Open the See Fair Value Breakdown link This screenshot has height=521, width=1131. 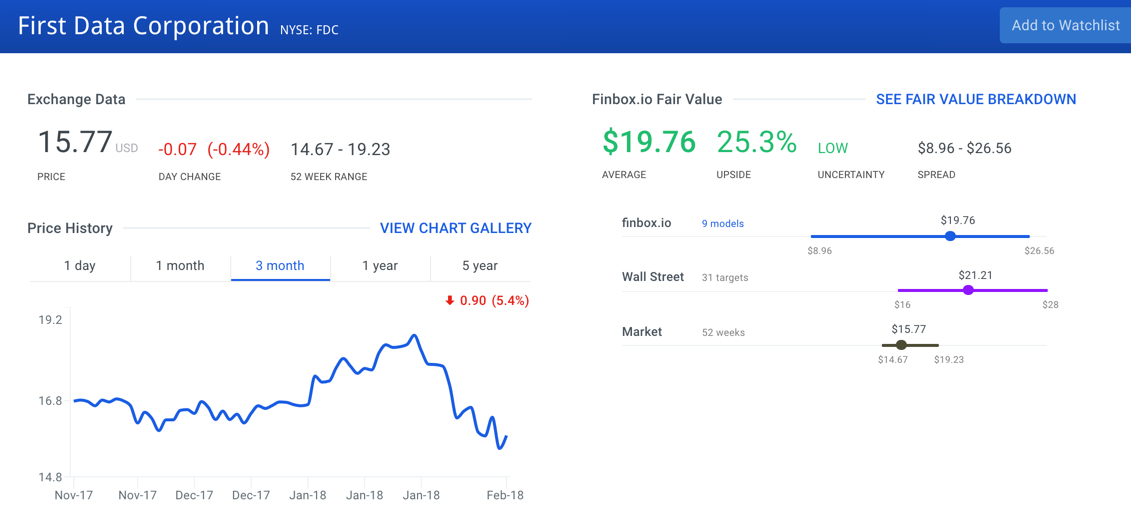(x=975, y=99)
